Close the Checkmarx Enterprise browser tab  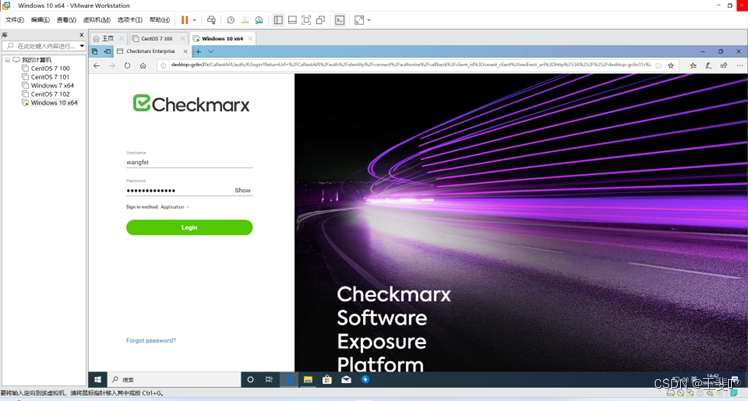coord(186,51)
